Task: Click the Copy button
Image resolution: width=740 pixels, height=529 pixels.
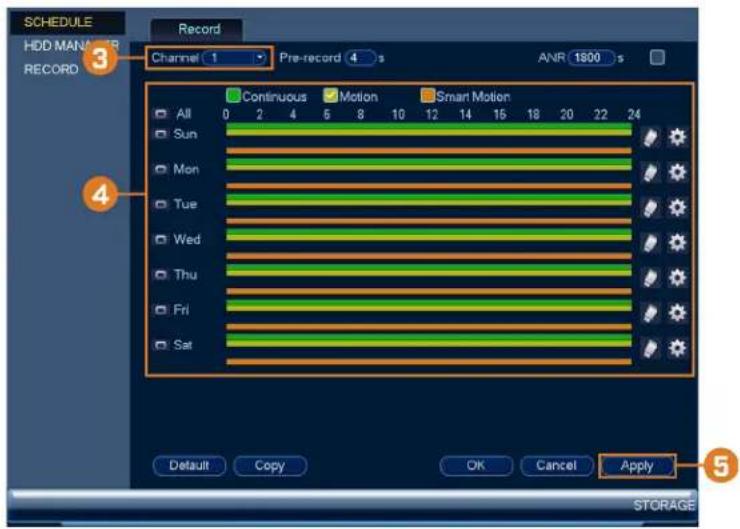Action: (x=270, y=466)
